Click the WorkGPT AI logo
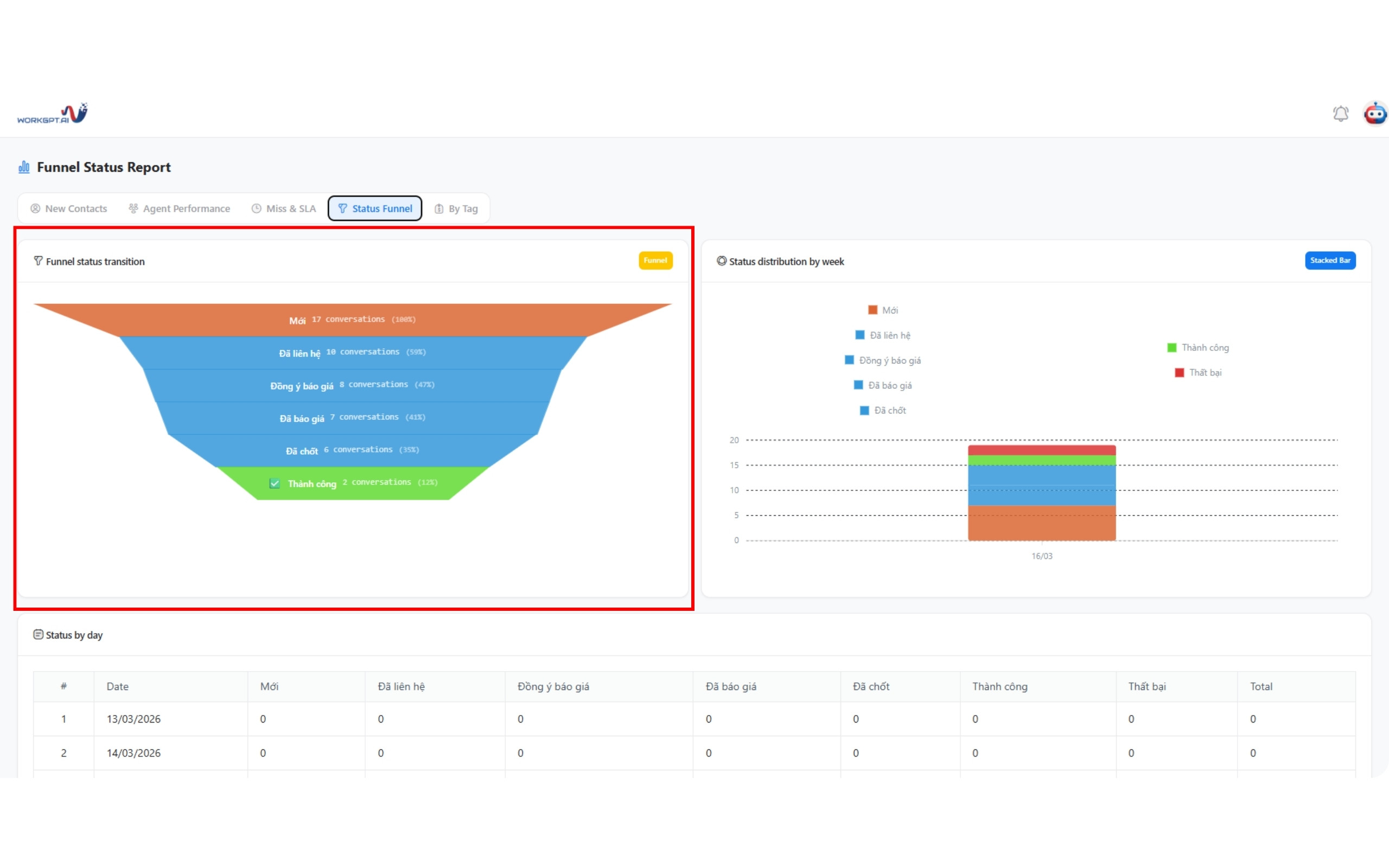The width and height of the screenshot is (1389, 868). [52, 114]
